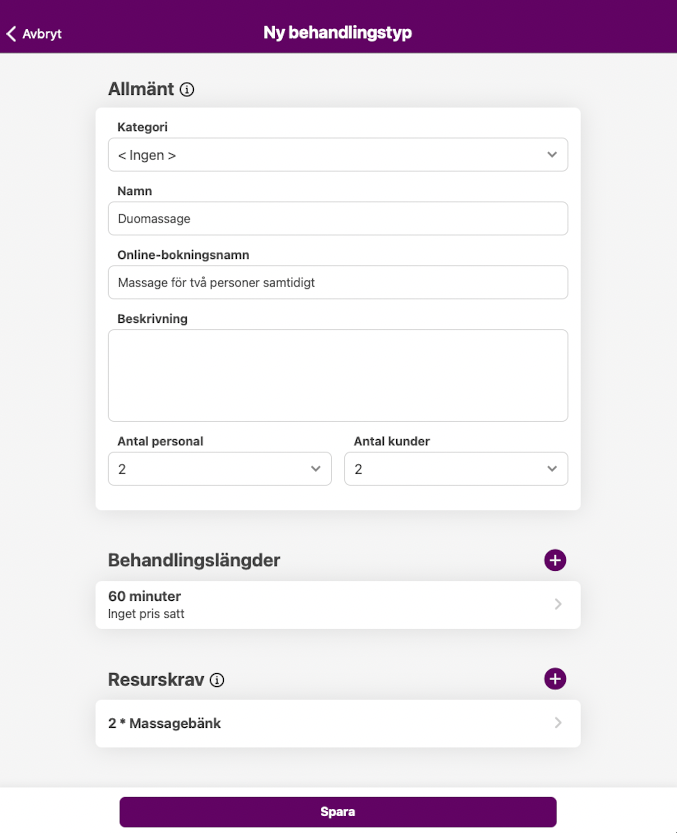The width and height of the screenshot is (677, 833).
Task: Open the Kategori dropdown
Action: 338,155
